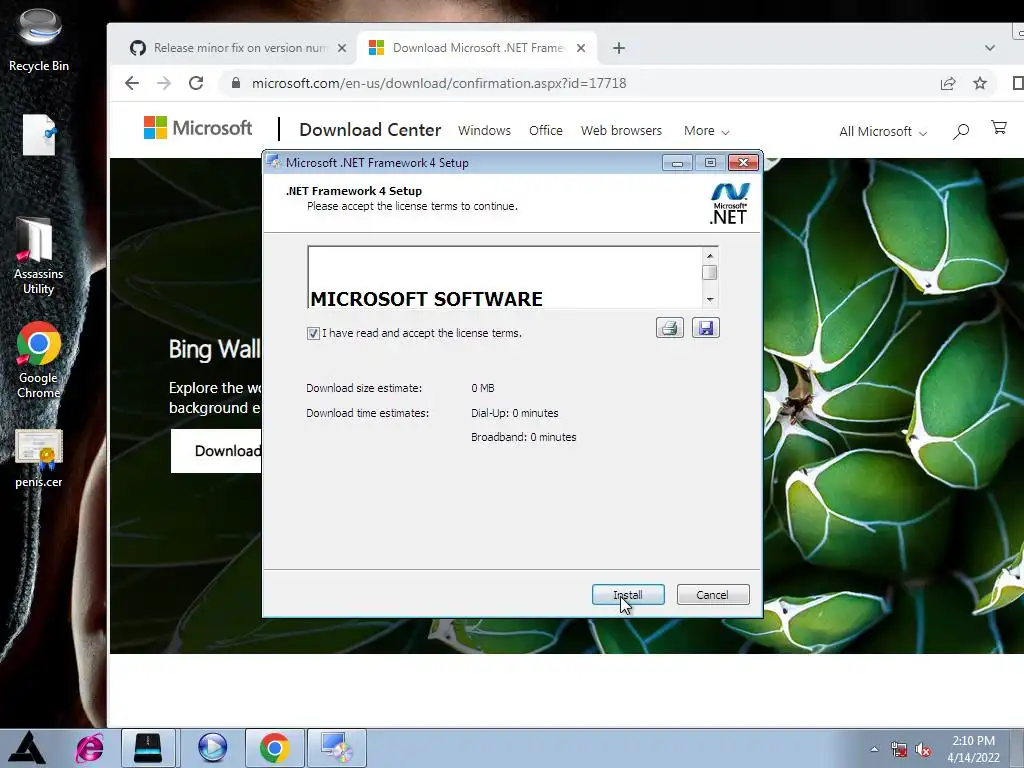Viewport: 1024px width, 768px height.
Task: Save the license terms with floppy icon
Action: pyautogui.click(x=705, y=328)
